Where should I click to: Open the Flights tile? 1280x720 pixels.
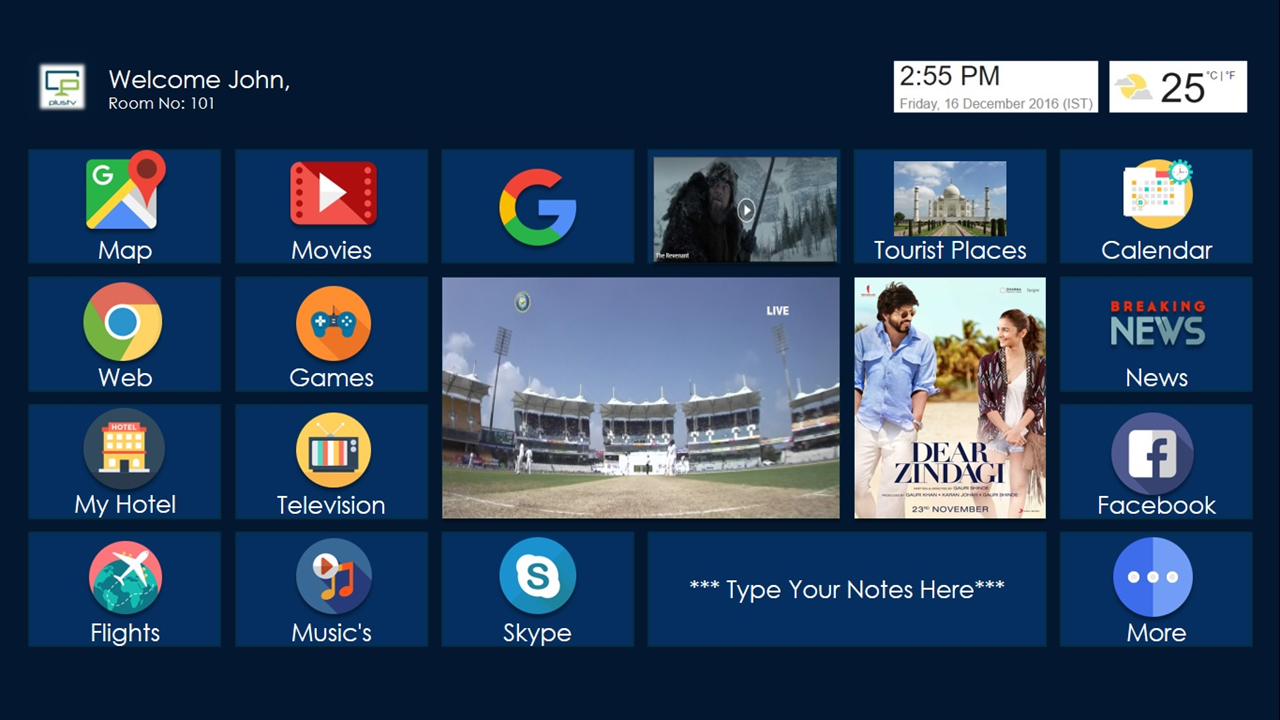[124, 589]
